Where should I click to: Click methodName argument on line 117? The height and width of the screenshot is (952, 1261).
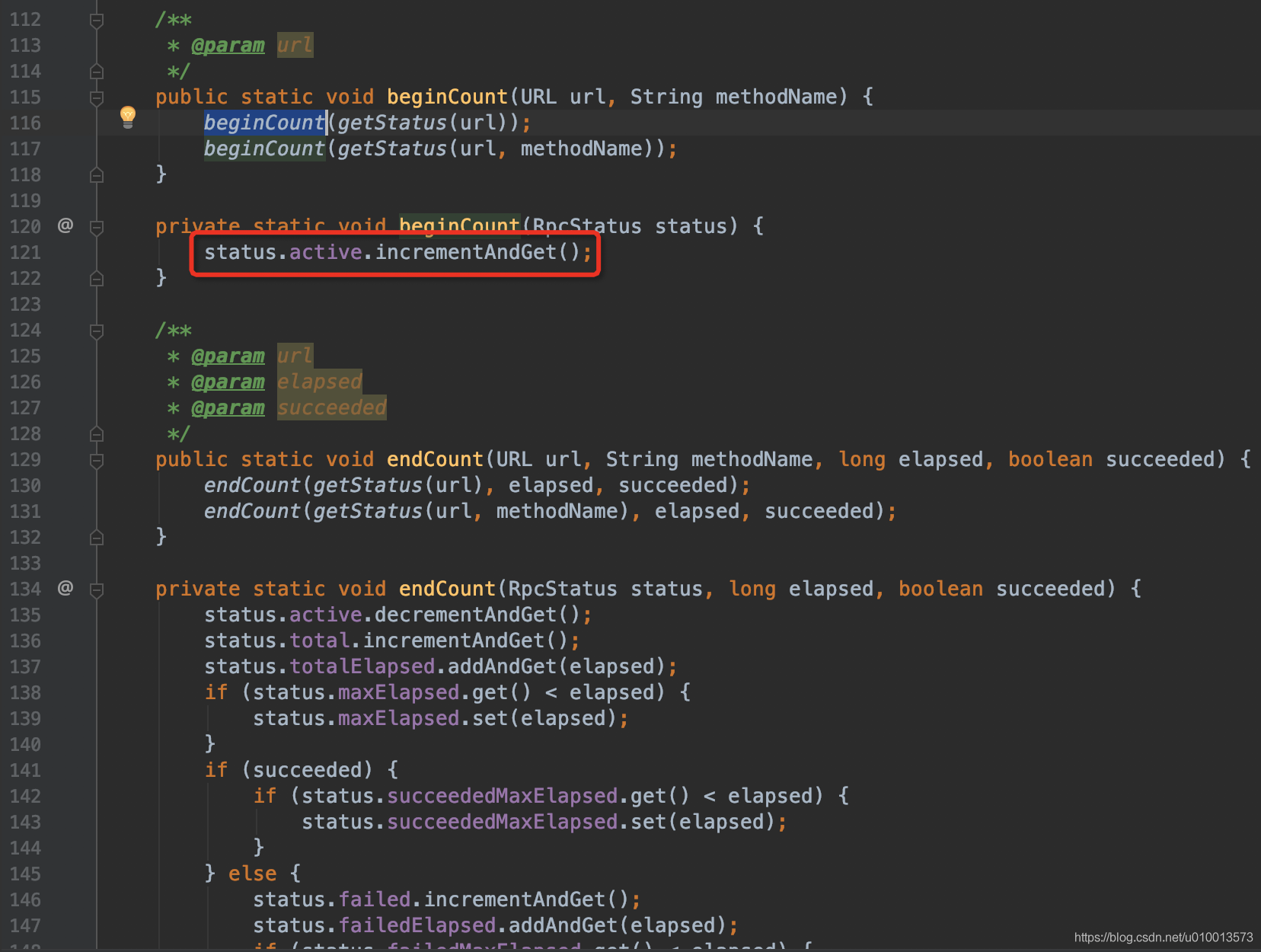[x=582, y=149]
